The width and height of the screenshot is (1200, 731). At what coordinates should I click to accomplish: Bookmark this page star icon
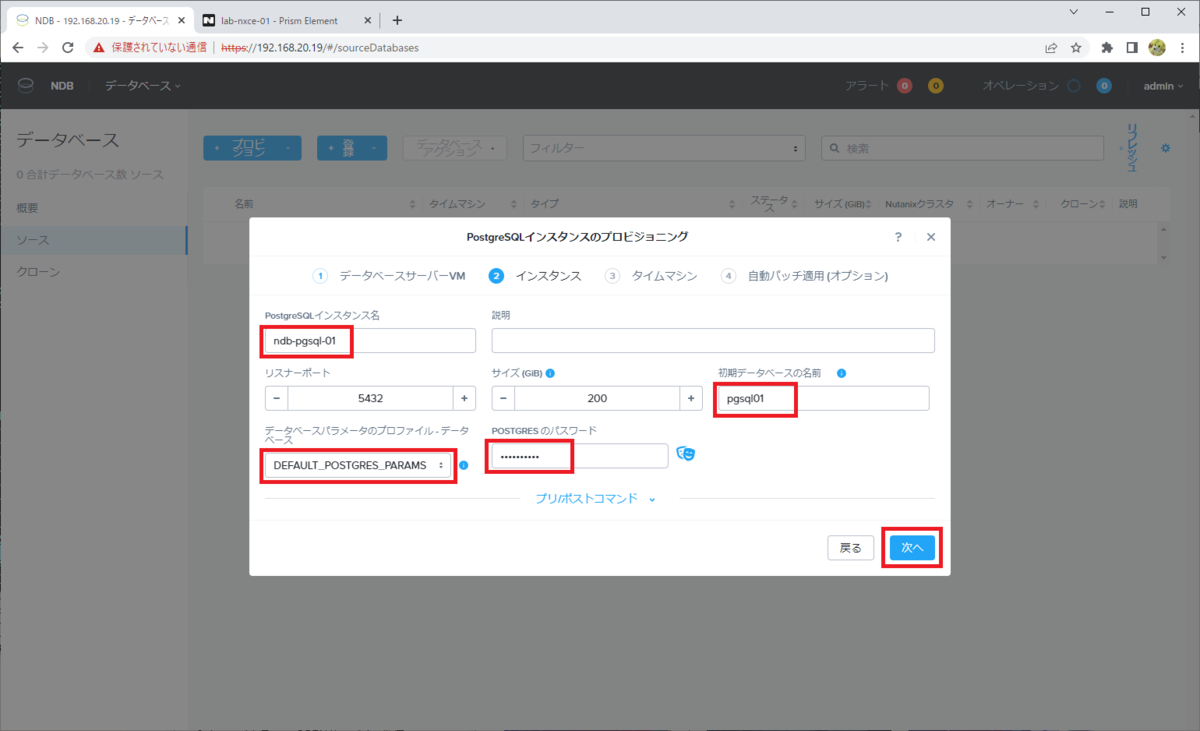(1076, 47)
